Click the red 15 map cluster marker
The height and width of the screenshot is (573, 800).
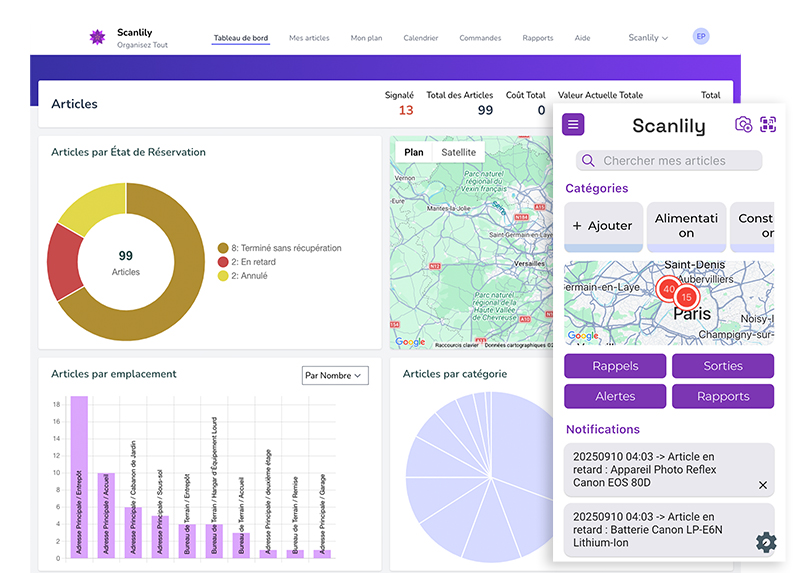tap(686, 297)
